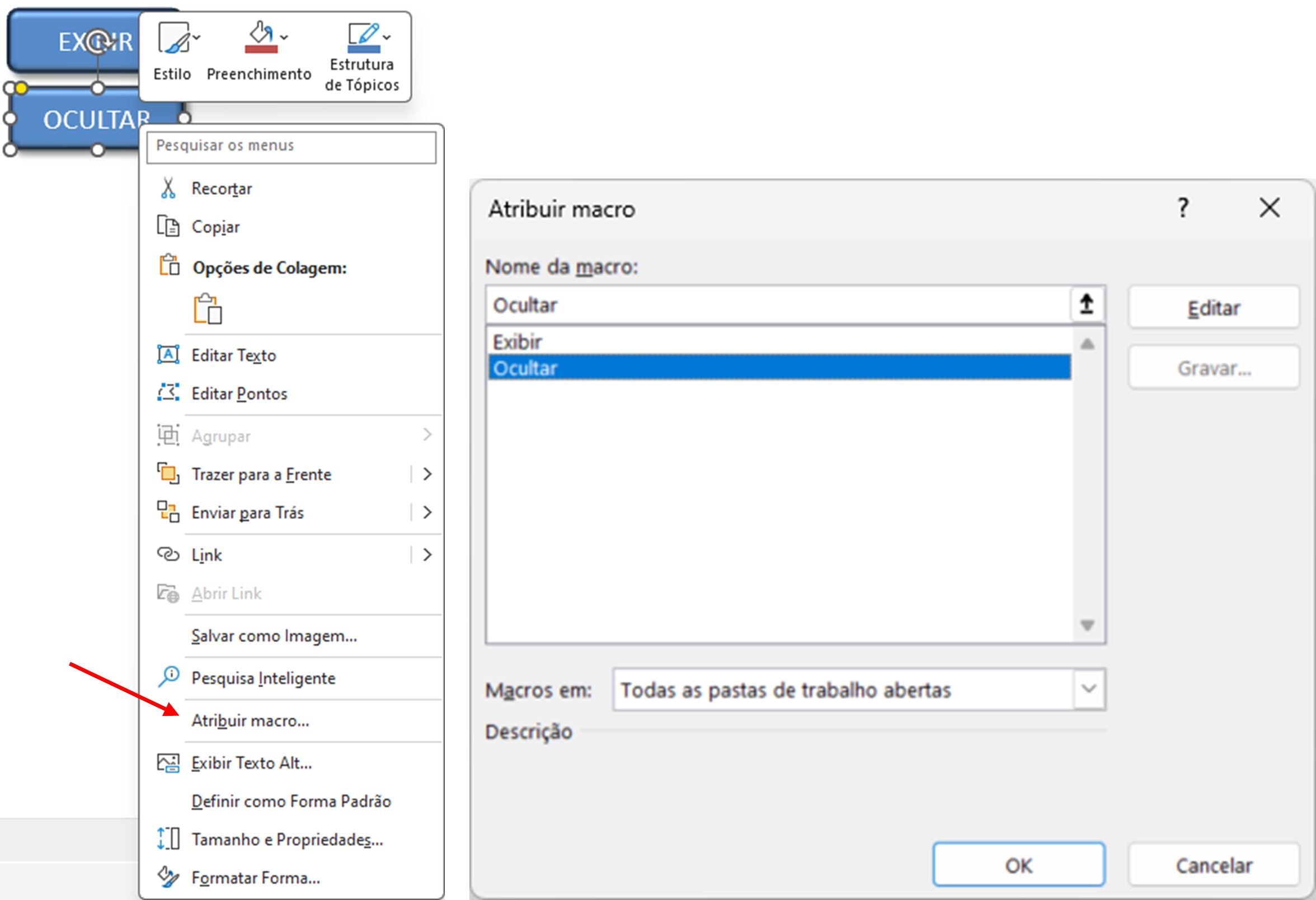
Task: Click the Tamanho e Propriedades icon
Action: coord(168,839)
